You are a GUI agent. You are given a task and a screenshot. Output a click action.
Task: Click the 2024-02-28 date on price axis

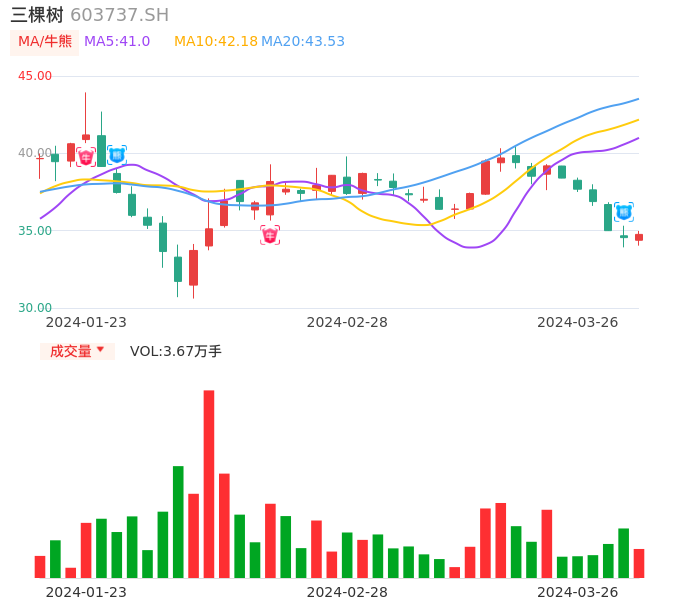click(347, 322)
